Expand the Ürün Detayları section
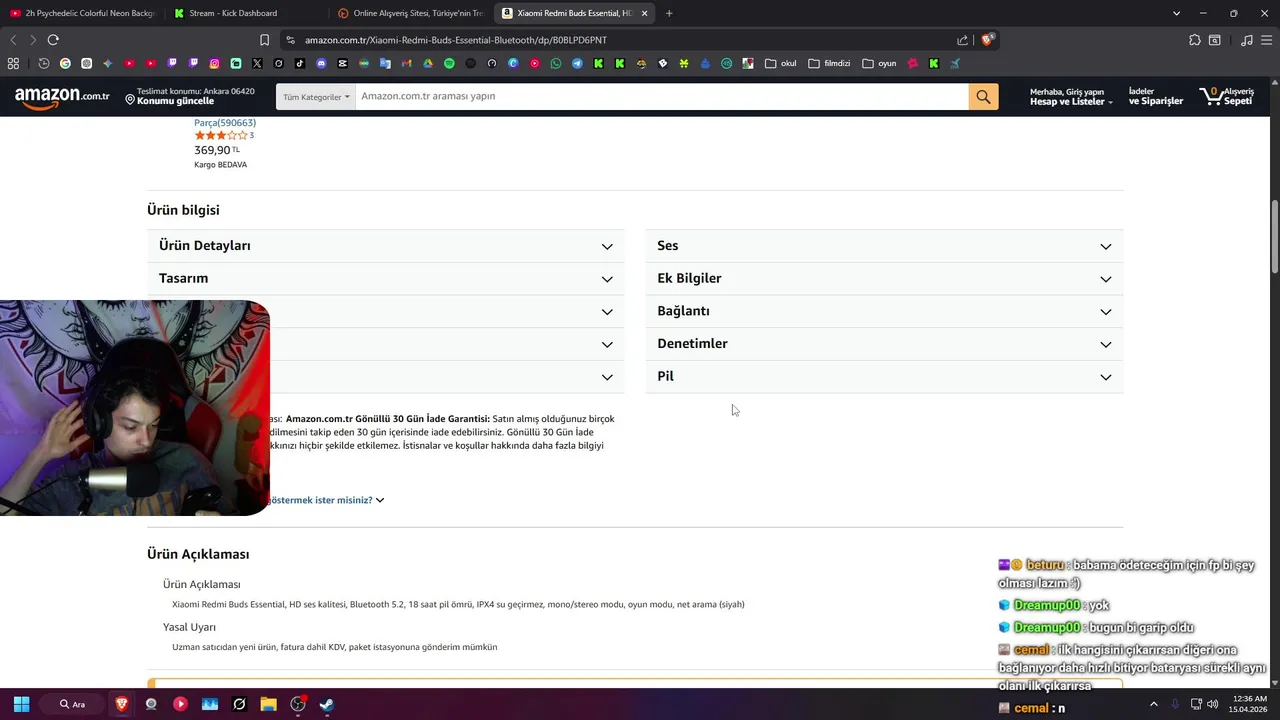This screenshot has height=720, width=1280. tap(386, 246)
